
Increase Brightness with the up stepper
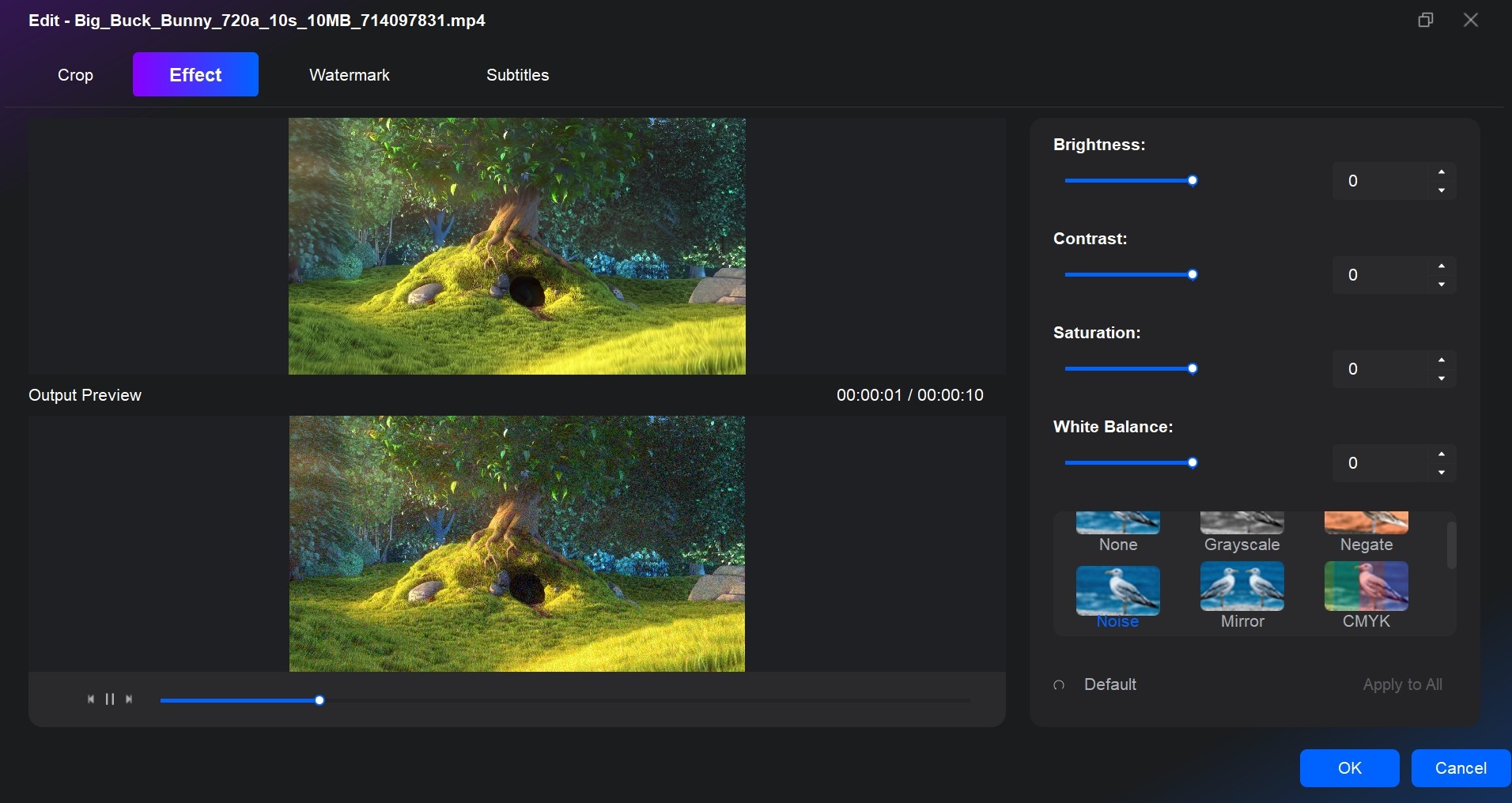click(1441, 172)
